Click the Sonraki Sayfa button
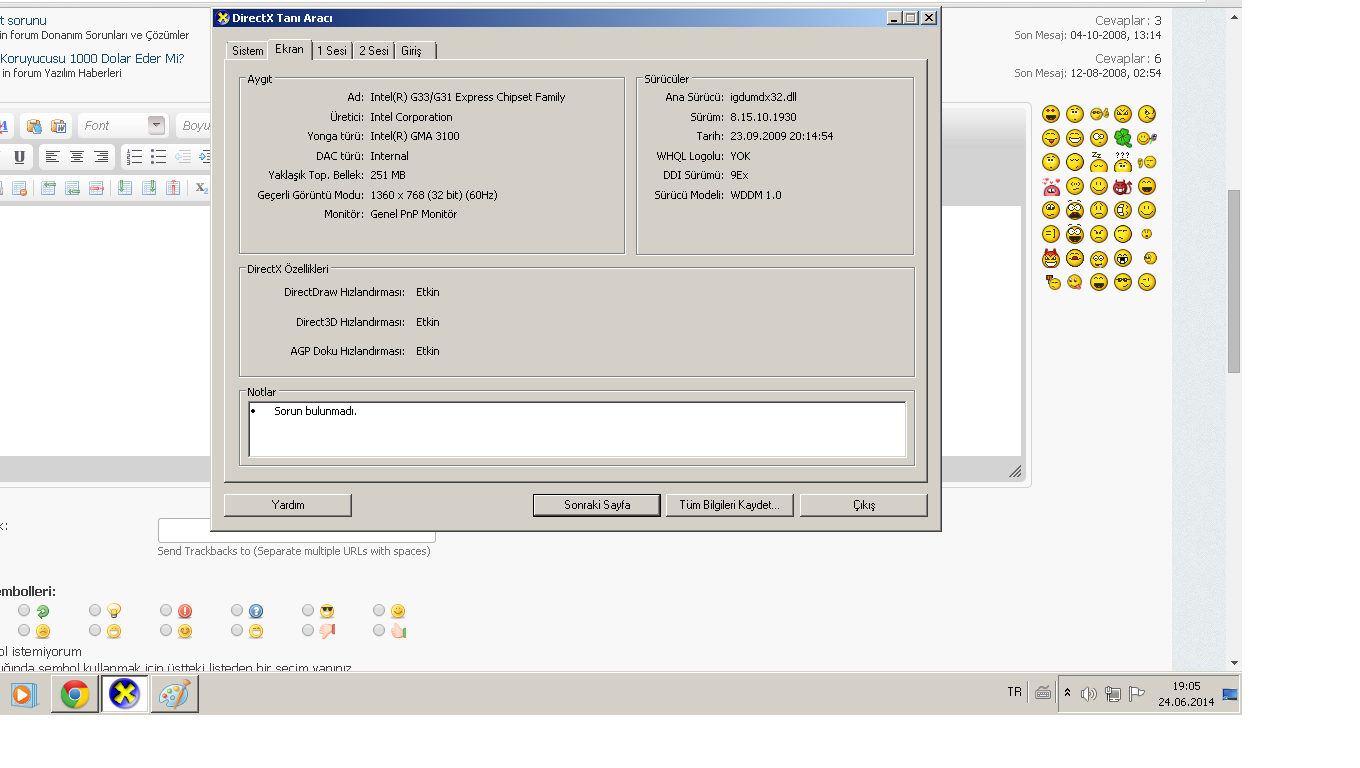This screenshot has height=768, width=1360. pyautogui.click(x=597, y=505)
